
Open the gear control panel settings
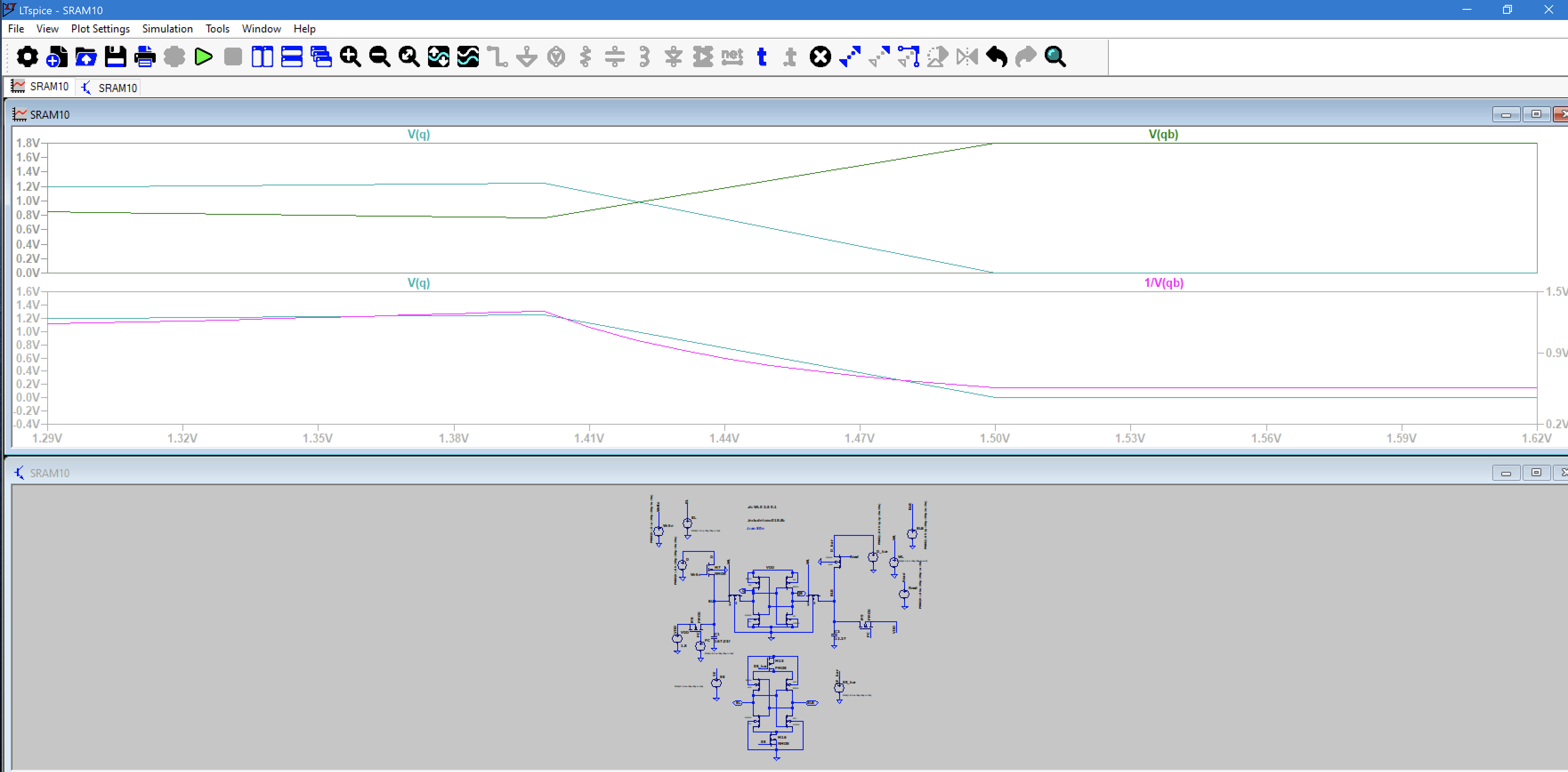[27, 56]
